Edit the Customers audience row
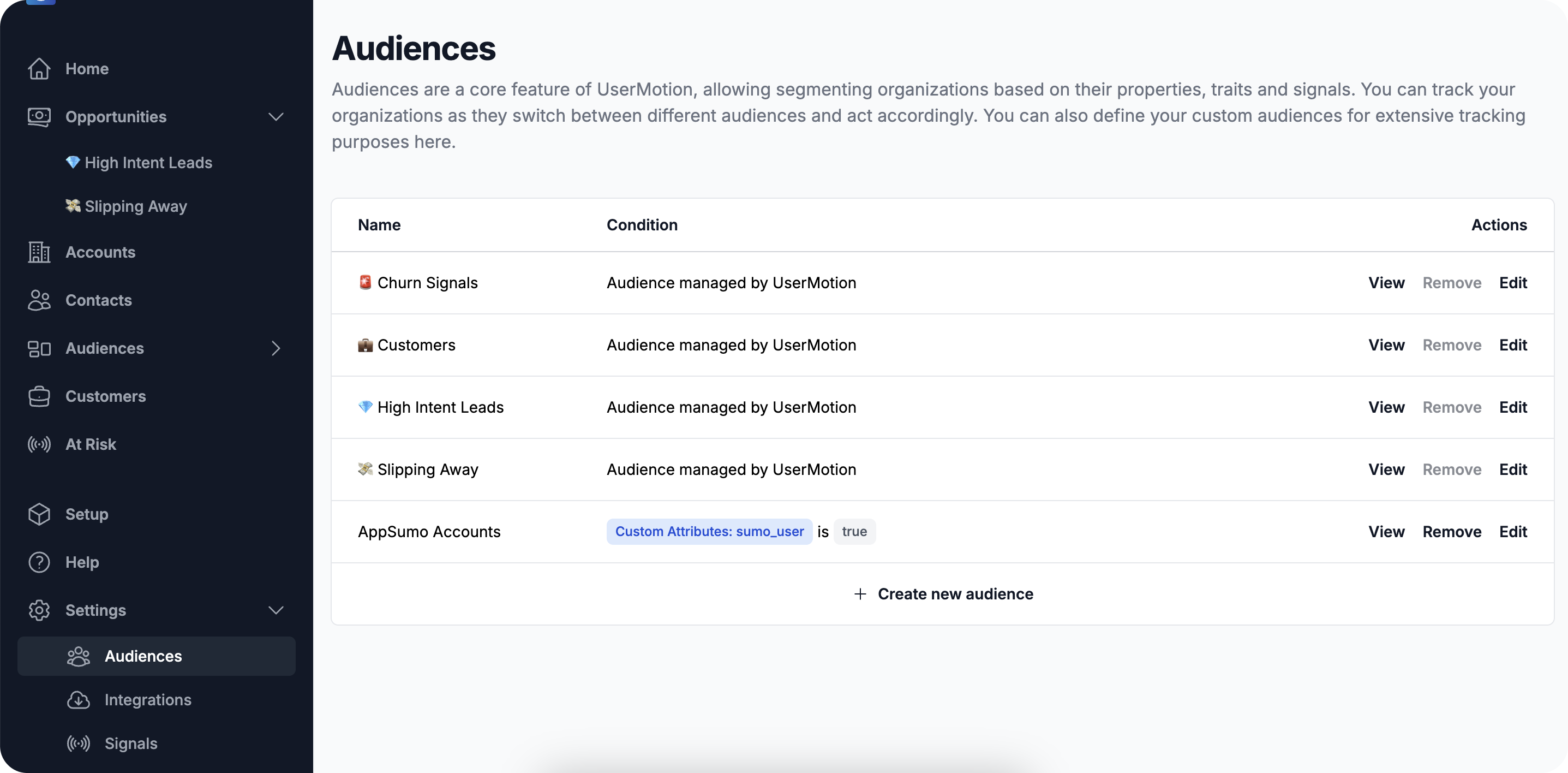The height and width of the screenshot is (773, 1568). 1512,345
